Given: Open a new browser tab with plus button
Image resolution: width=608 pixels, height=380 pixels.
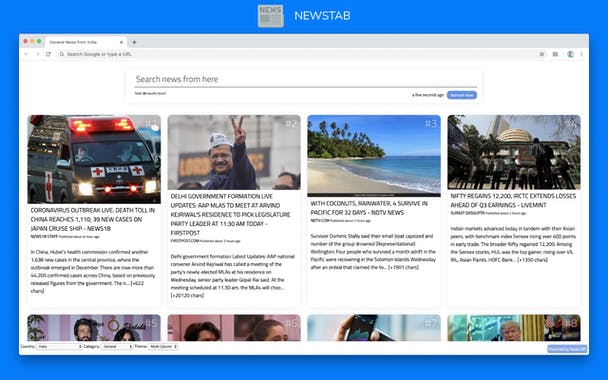Looking at the screenshot, I should point(134,42).
